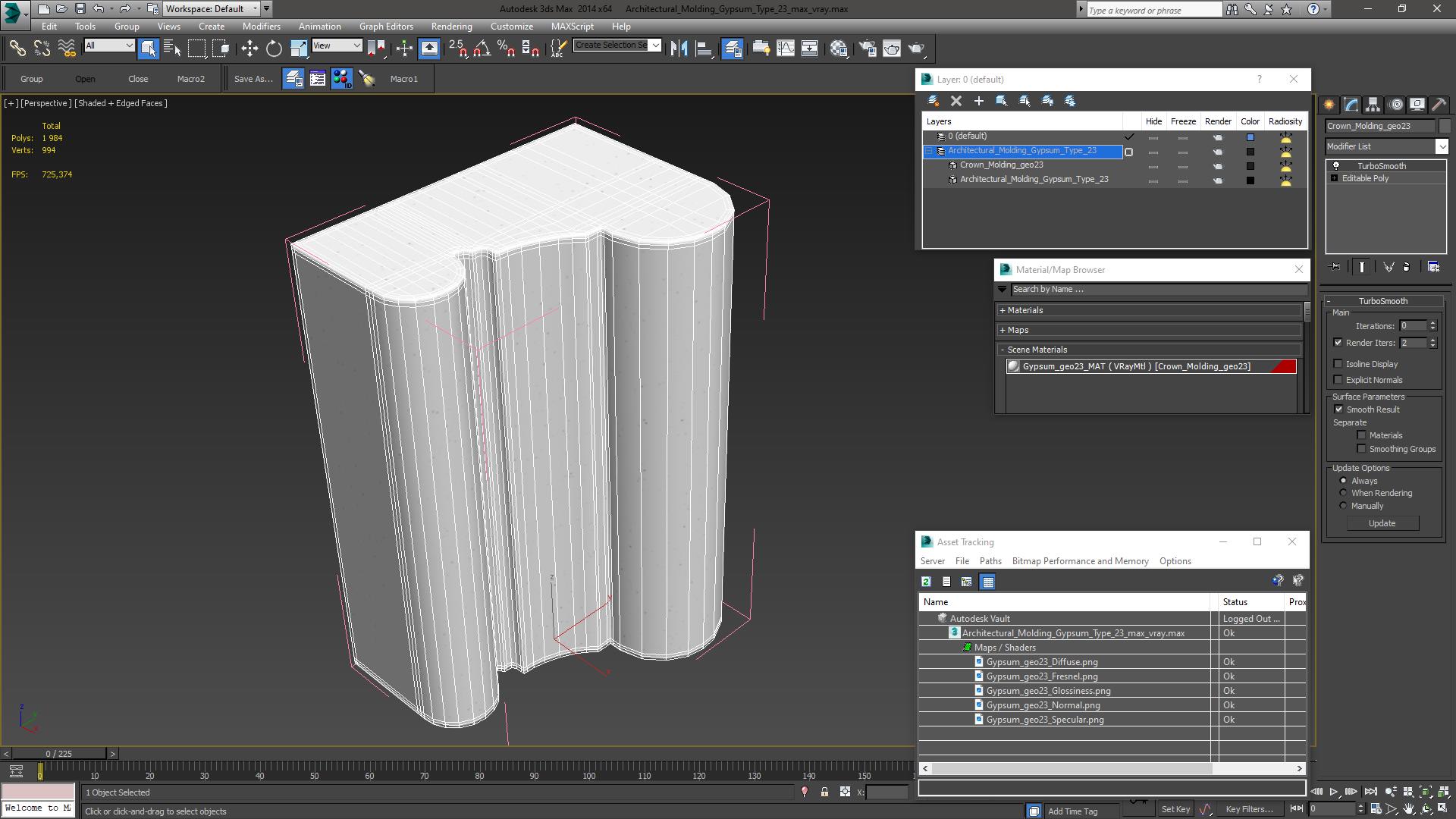Click the Macro2 button
The image size is (1456, 819).
tap(190, 79)
